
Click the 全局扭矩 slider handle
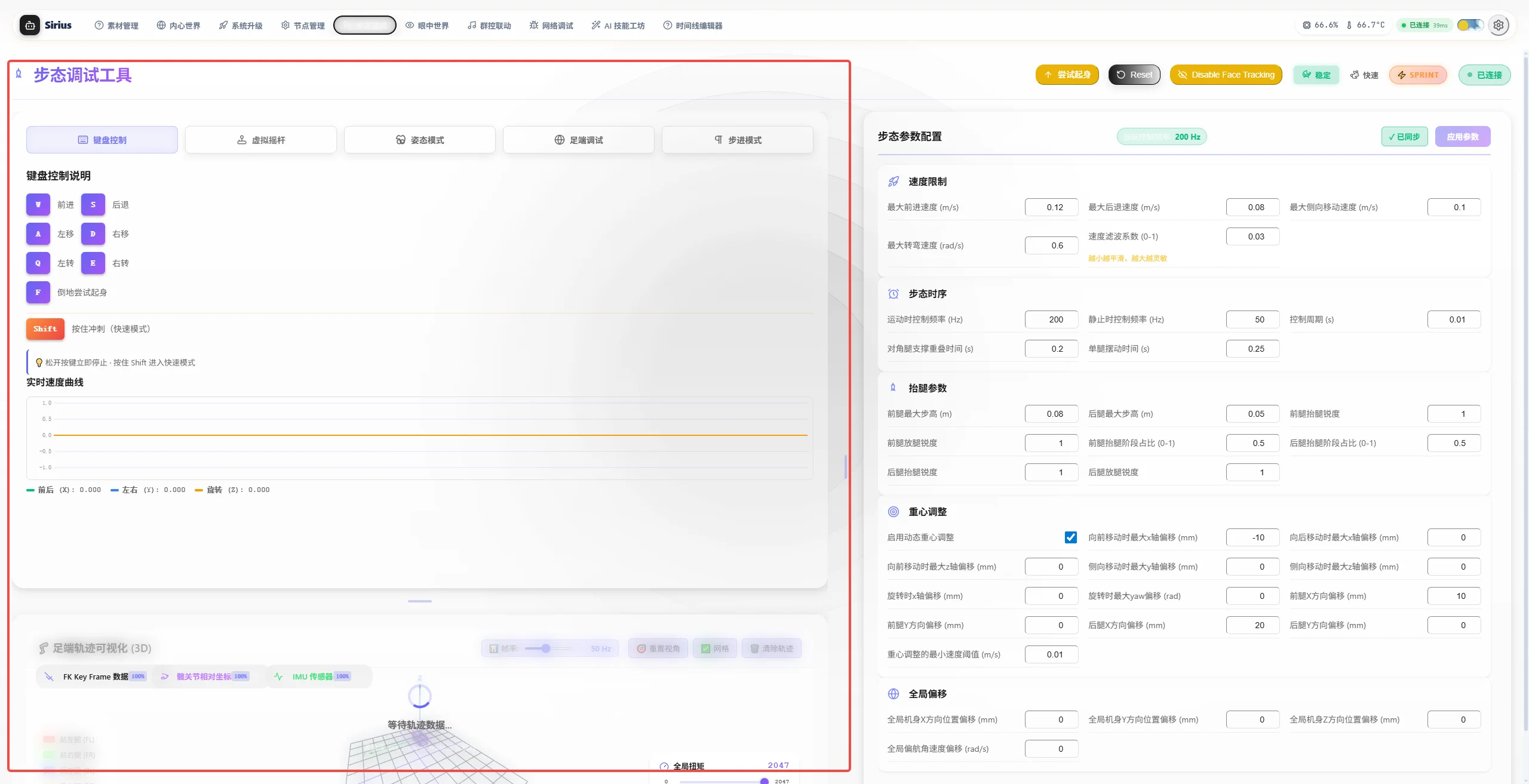764,781
